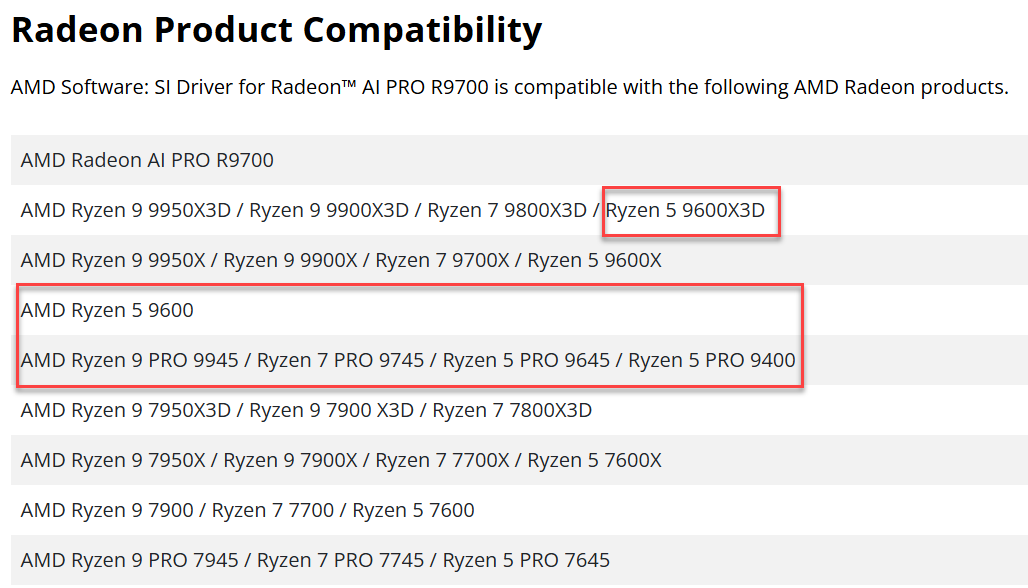Screen dimensions: 1028x588
Task: Click the SI Driver compatibility description sentence
Action: (x=509, y=87)
